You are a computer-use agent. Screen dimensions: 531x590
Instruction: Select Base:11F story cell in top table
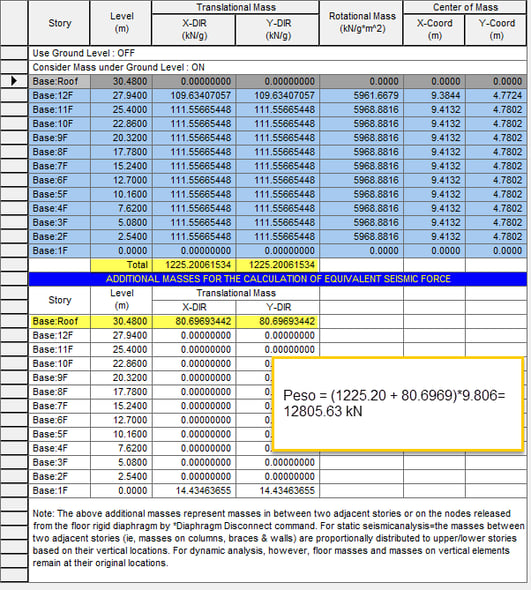pos(59,109)
